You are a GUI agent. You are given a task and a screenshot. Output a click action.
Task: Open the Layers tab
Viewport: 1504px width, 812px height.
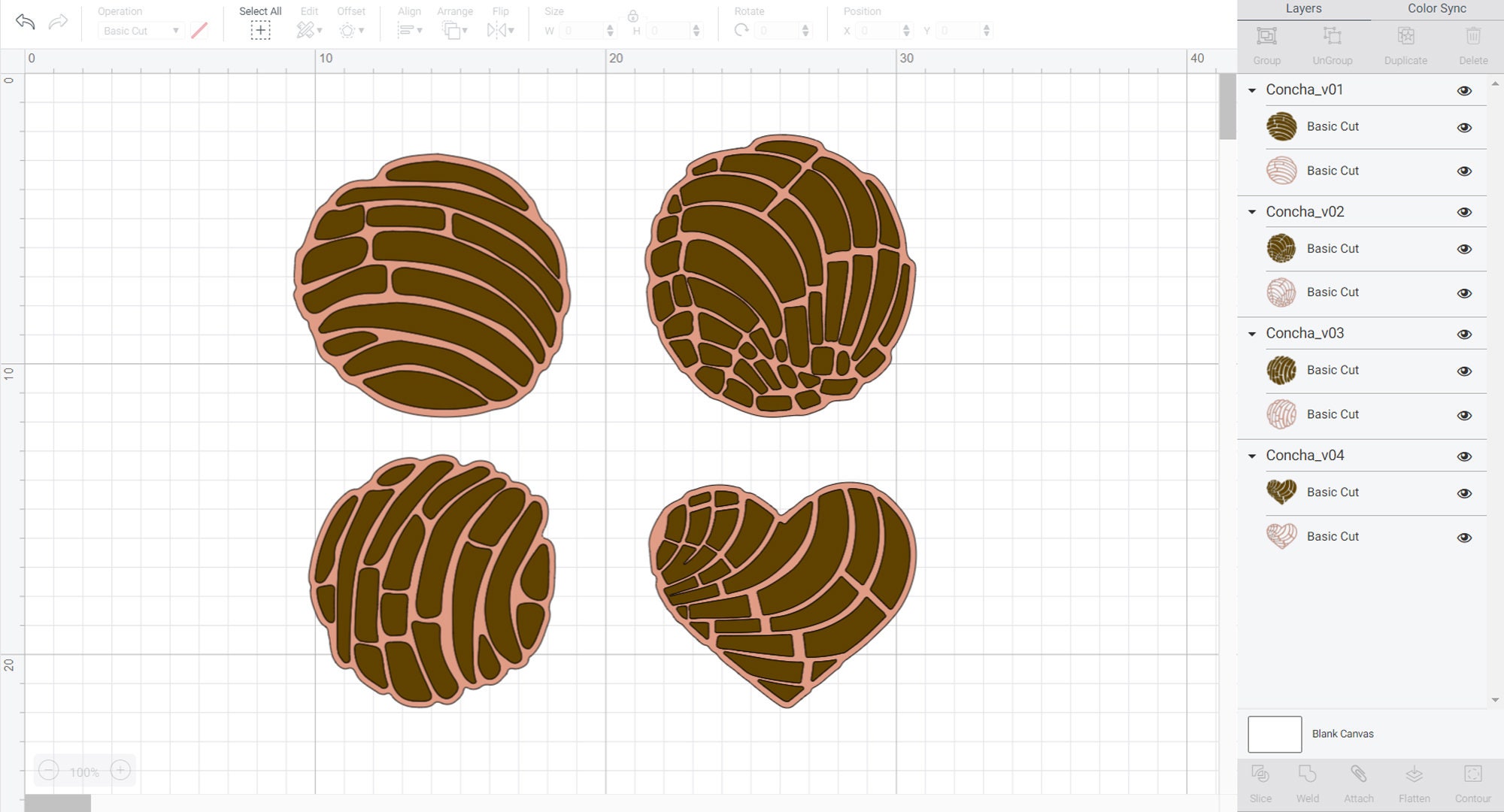tap(1304, 8)
